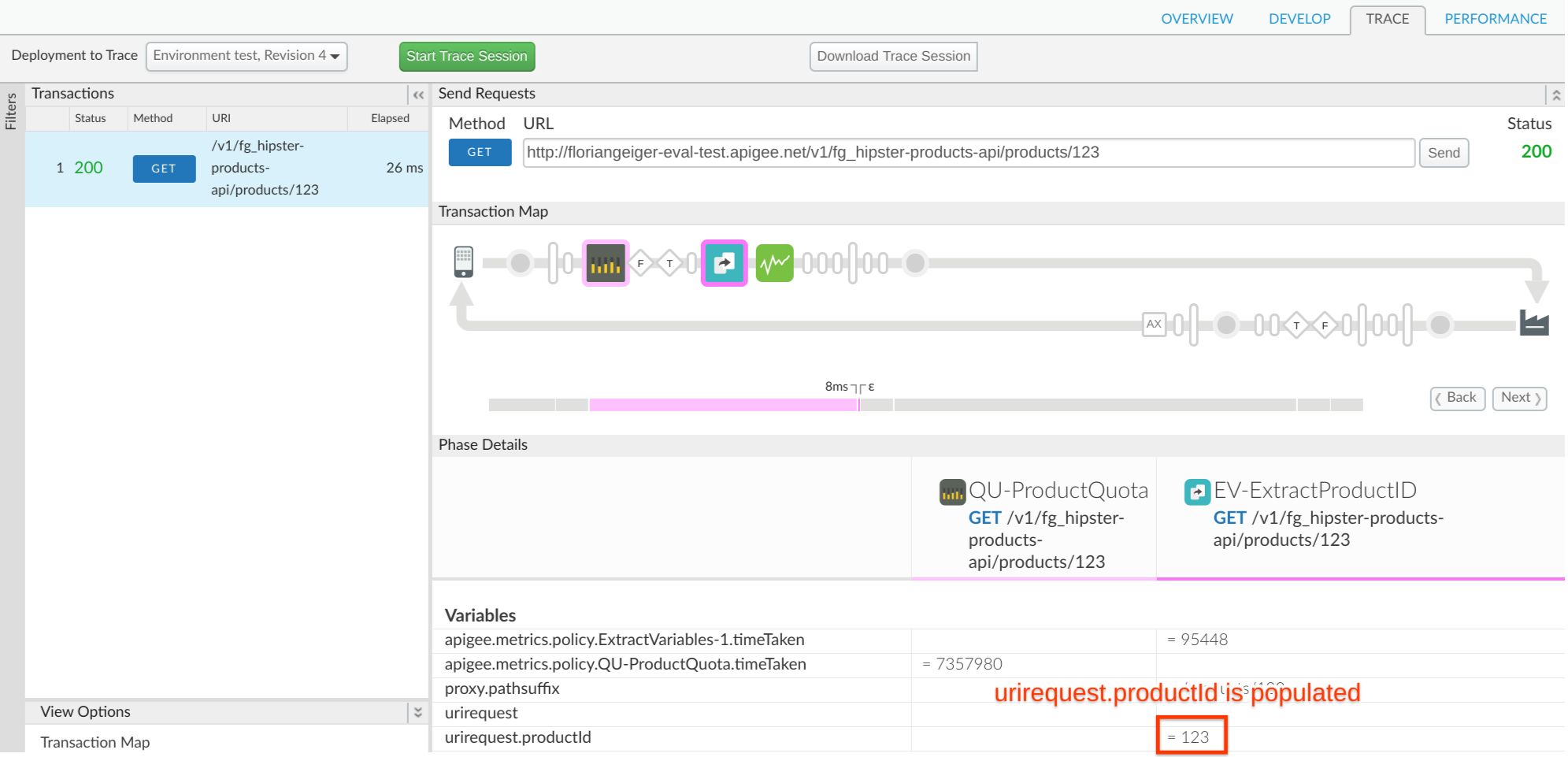Open the GET method selector in Send Requests
Viewport: 1568px width, 757px height.
(480, 153)
